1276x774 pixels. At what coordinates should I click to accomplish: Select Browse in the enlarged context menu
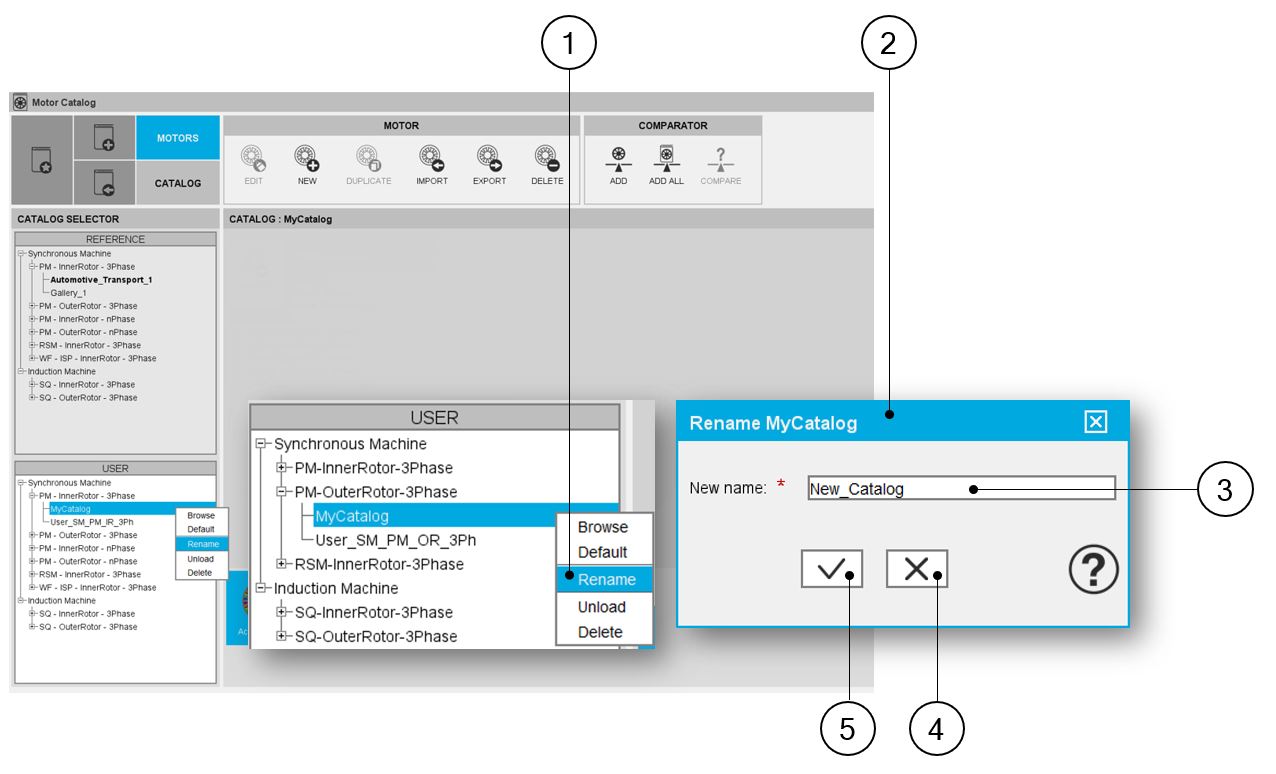(x=603, y=527)
